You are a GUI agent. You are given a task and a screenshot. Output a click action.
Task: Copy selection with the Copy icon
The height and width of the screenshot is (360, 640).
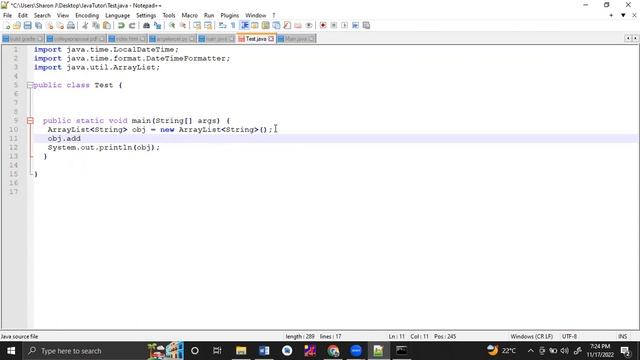[x=96, y=25]
